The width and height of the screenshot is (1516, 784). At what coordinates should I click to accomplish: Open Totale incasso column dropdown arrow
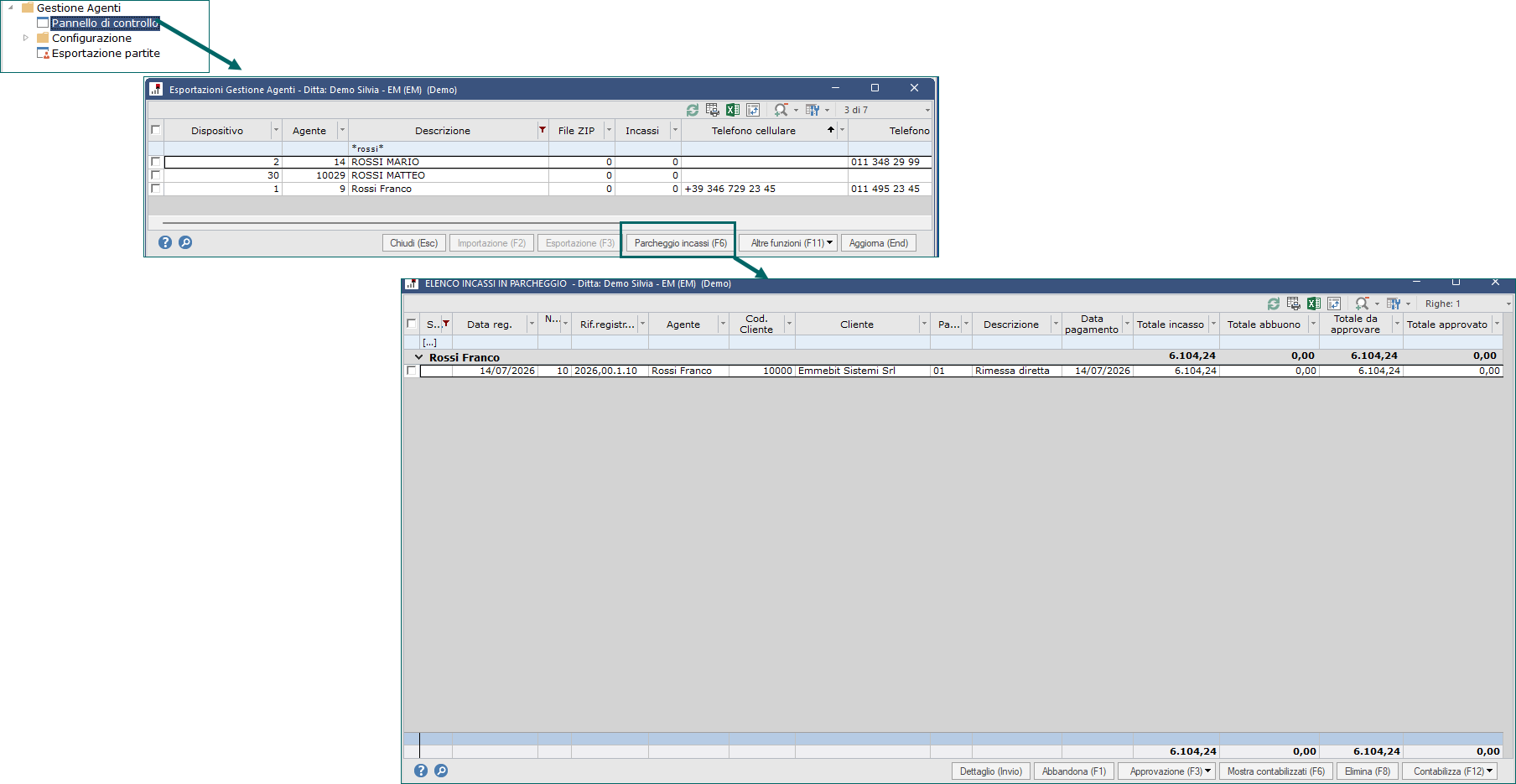pos(1213,324)
